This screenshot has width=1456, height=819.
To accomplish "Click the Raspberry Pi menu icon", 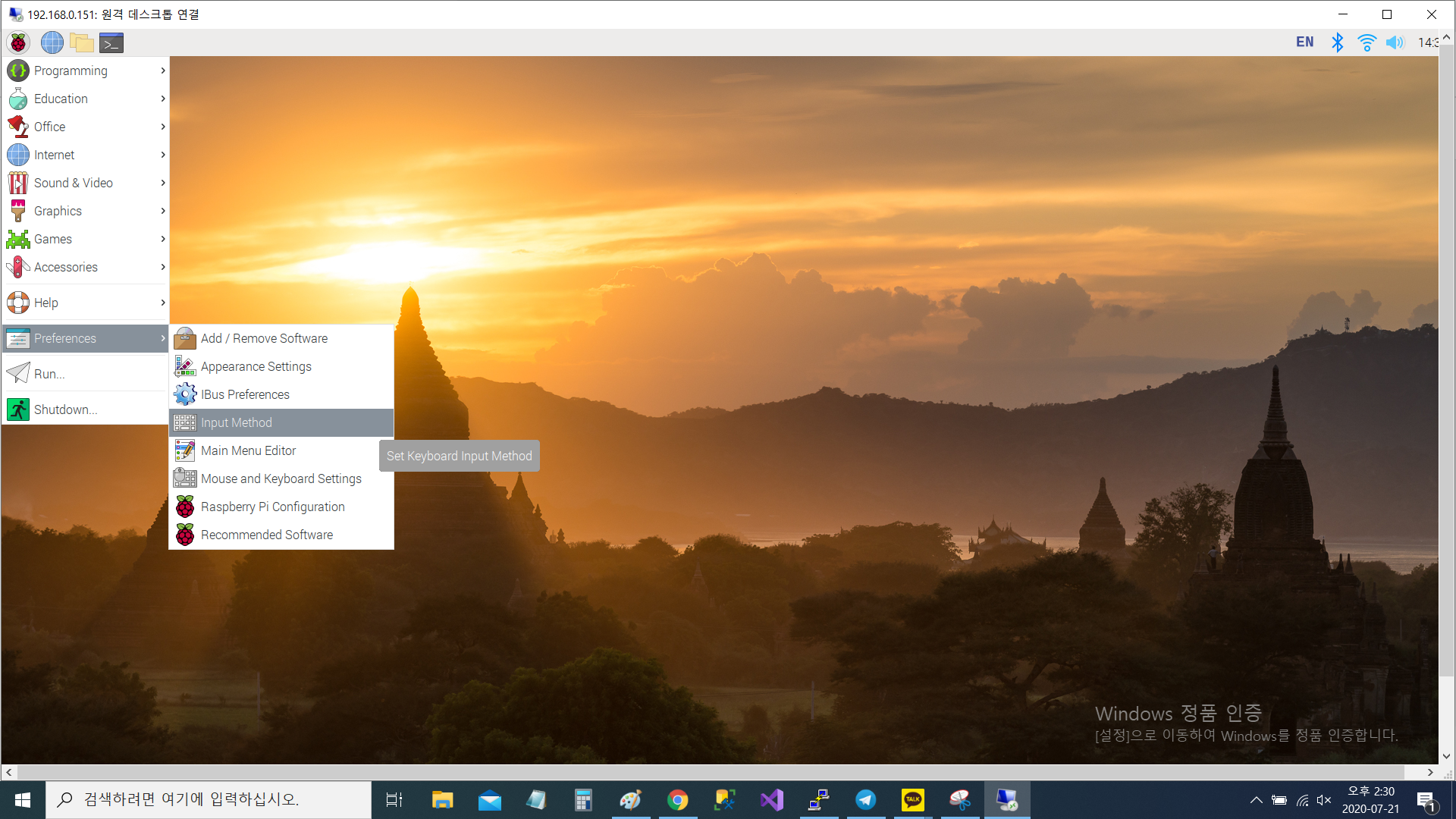I will [x=18, y=43].
